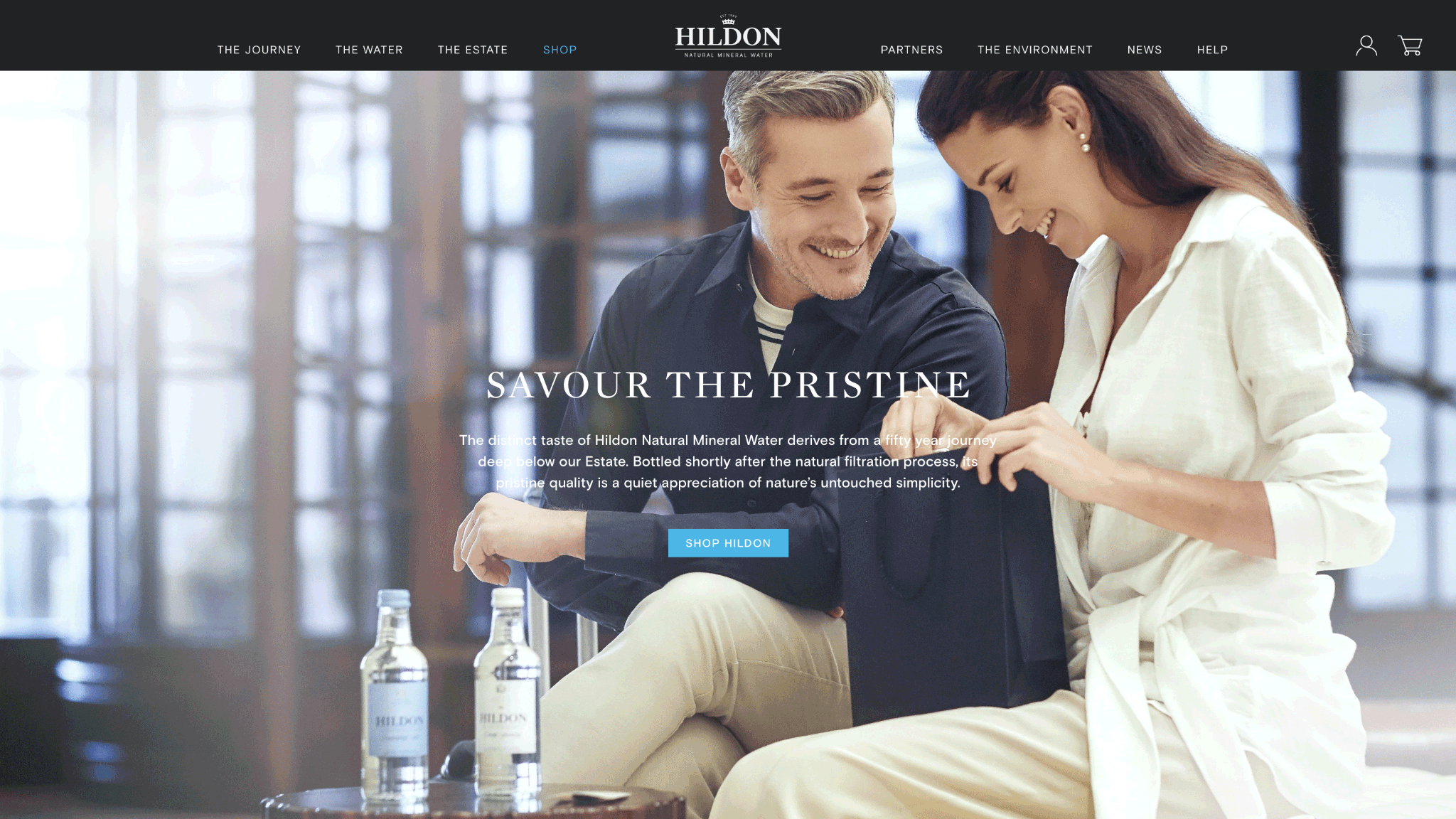Visit The Environment page
This screenshot has height=819, width=1456.
click(1034, 50)
